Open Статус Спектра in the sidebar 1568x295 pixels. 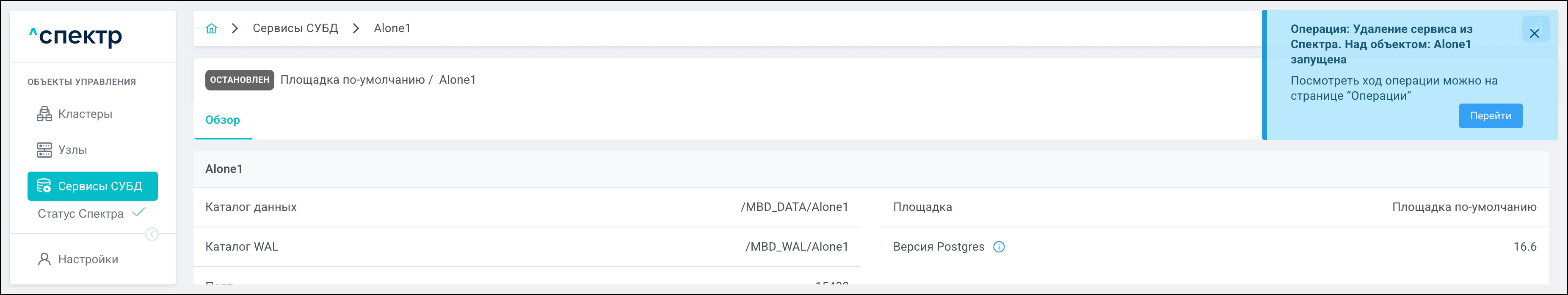pos(80,213)
